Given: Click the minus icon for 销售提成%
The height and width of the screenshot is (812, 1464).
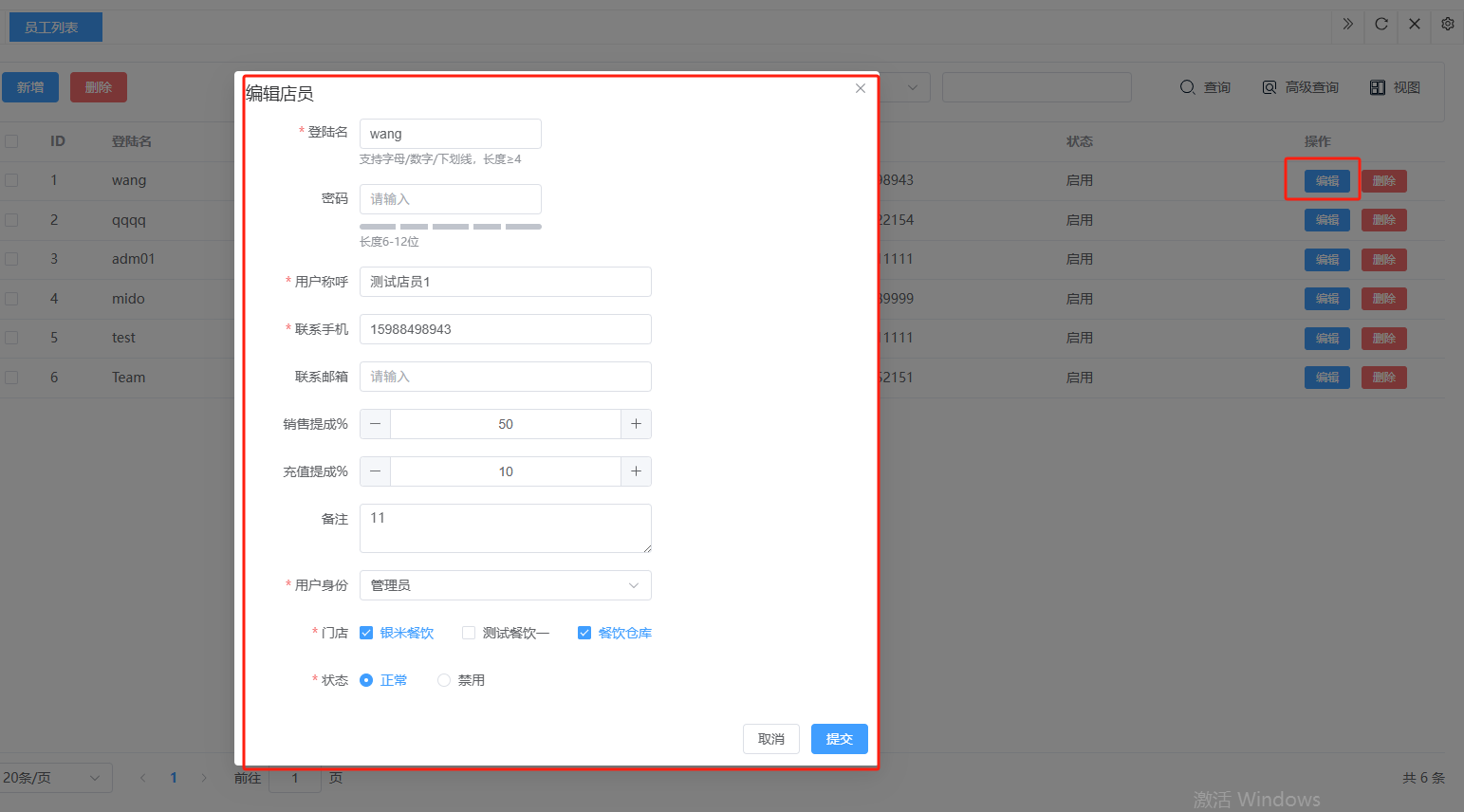Looking at the screenshot, I should click(376, 424).
